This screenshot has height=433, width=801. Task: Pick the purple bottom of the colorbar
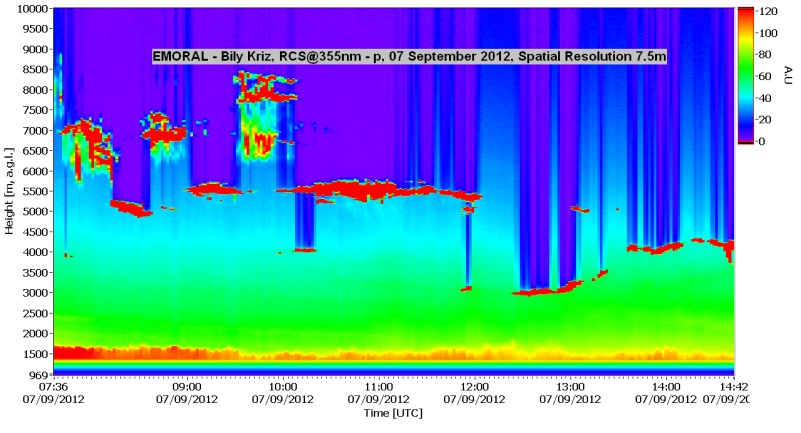pos(745,132)
